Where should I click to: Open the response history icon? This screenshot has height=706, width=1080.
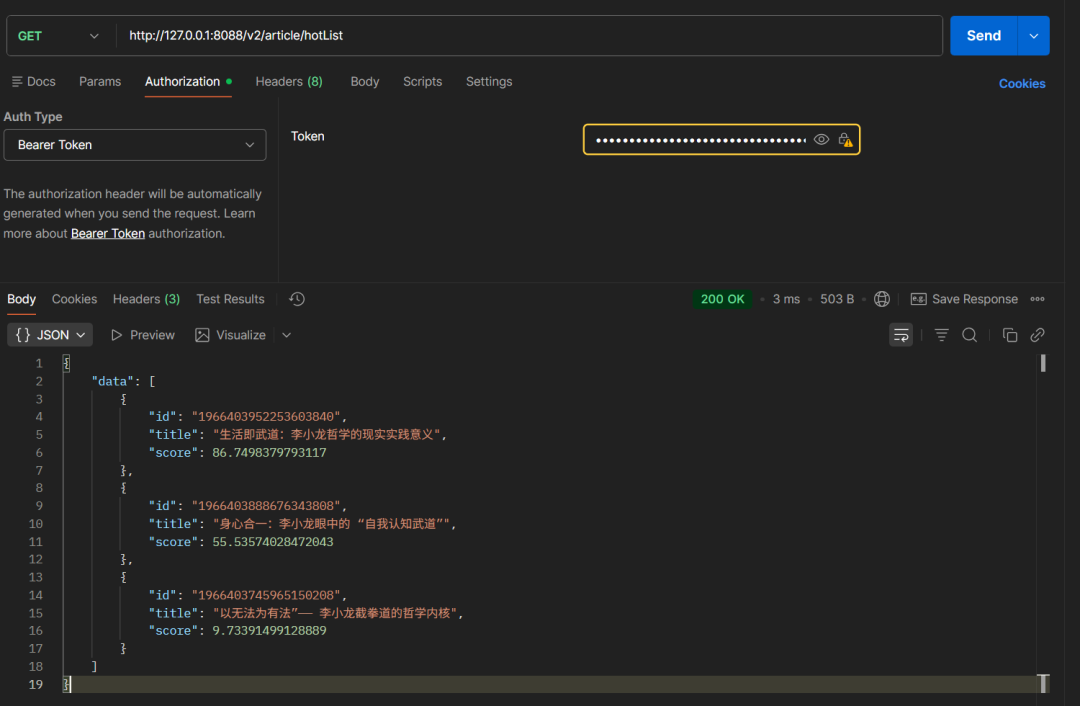coord(297,299)
